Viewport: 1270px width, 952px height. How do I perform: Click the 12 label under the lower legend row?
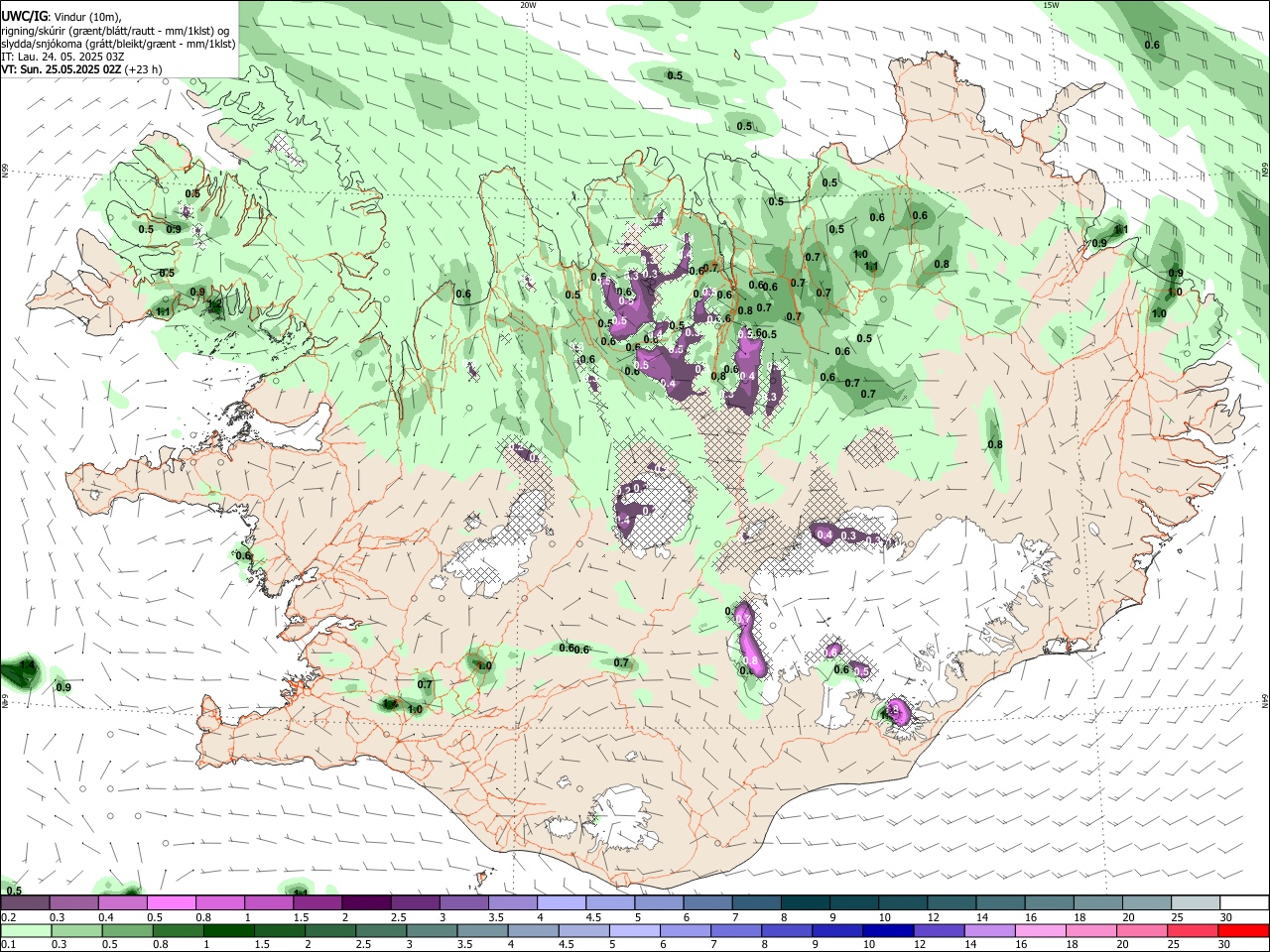pos(920,945)
